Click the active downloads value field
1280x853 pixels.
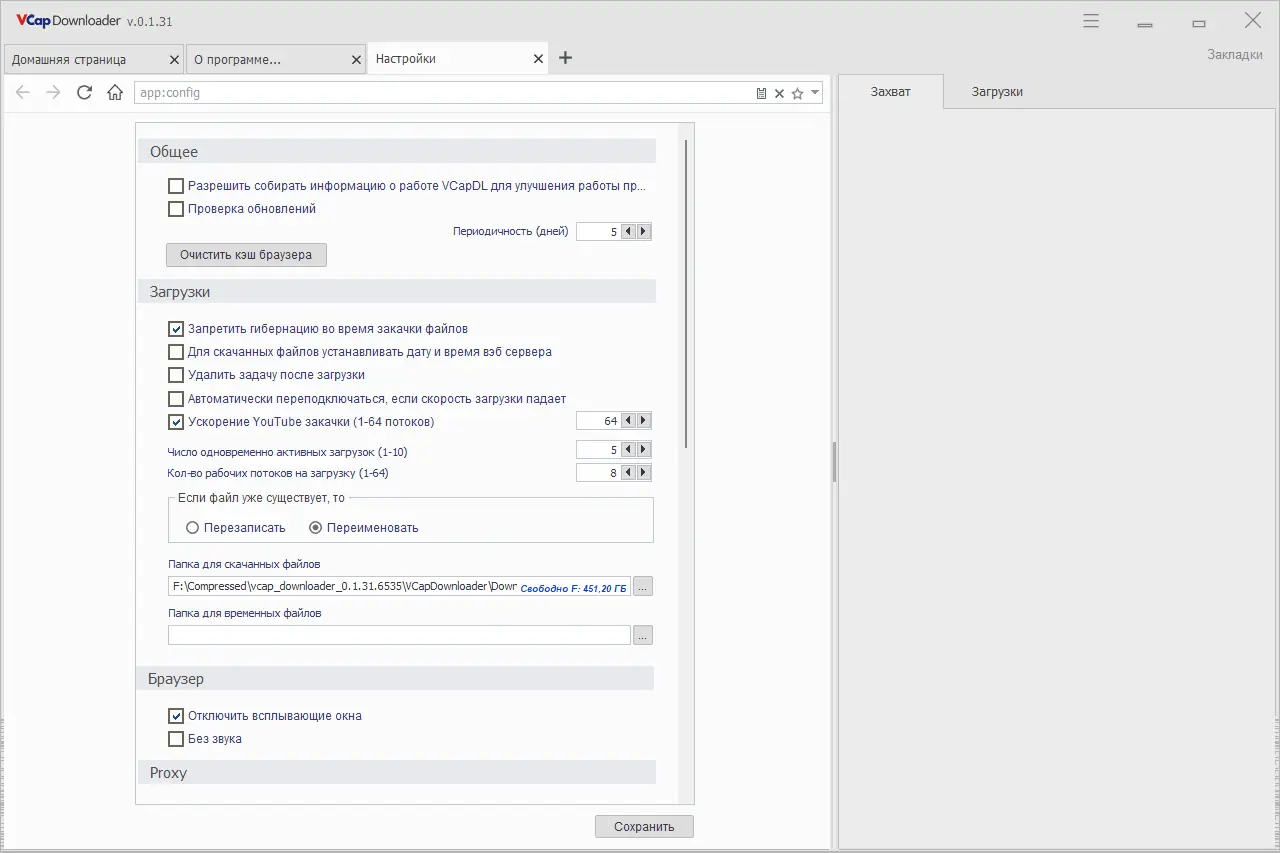[599, 451]
